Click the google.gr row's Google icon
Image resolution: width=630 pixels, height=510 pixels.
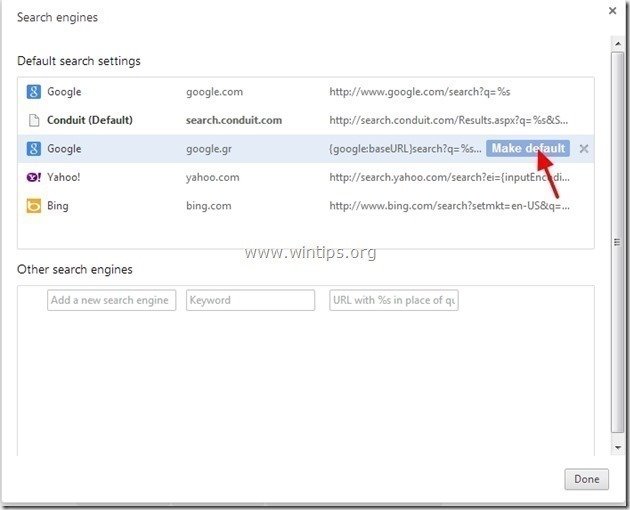(34, 149)
